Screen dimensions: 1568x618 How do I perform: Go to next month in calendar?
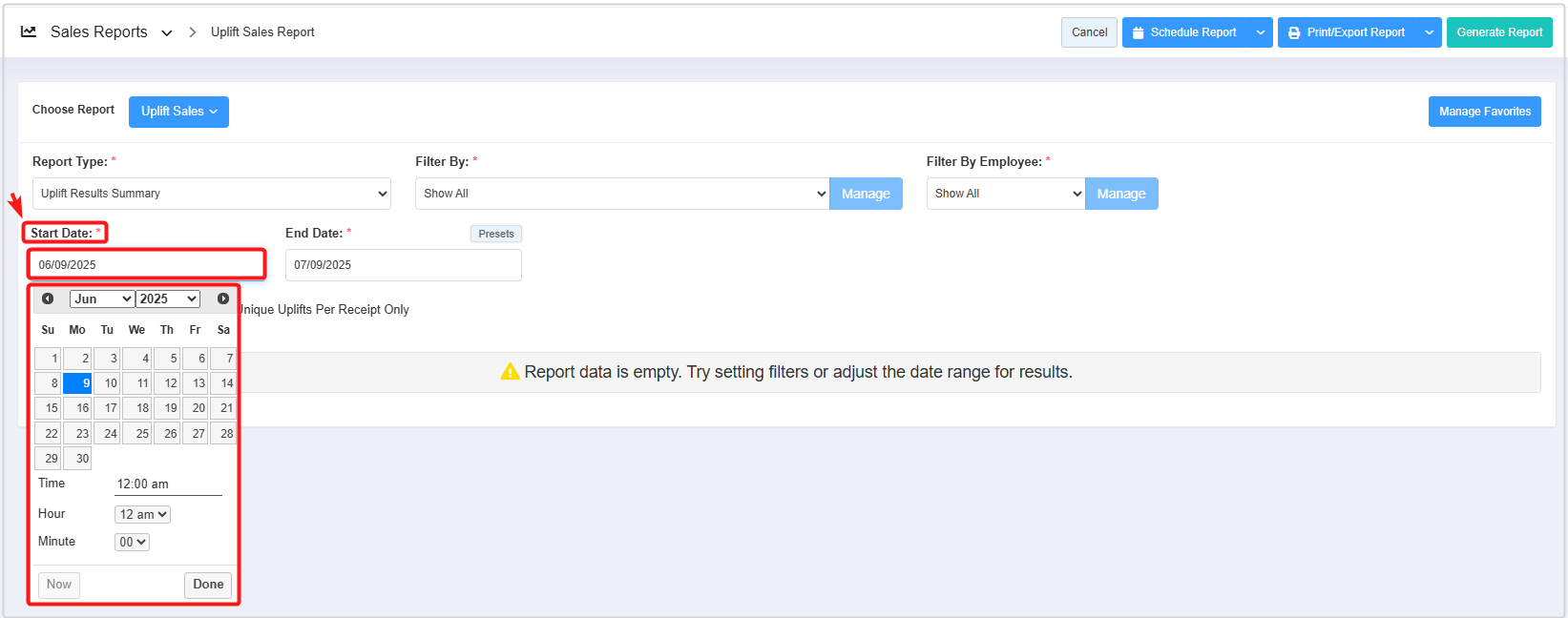[223, 299]
